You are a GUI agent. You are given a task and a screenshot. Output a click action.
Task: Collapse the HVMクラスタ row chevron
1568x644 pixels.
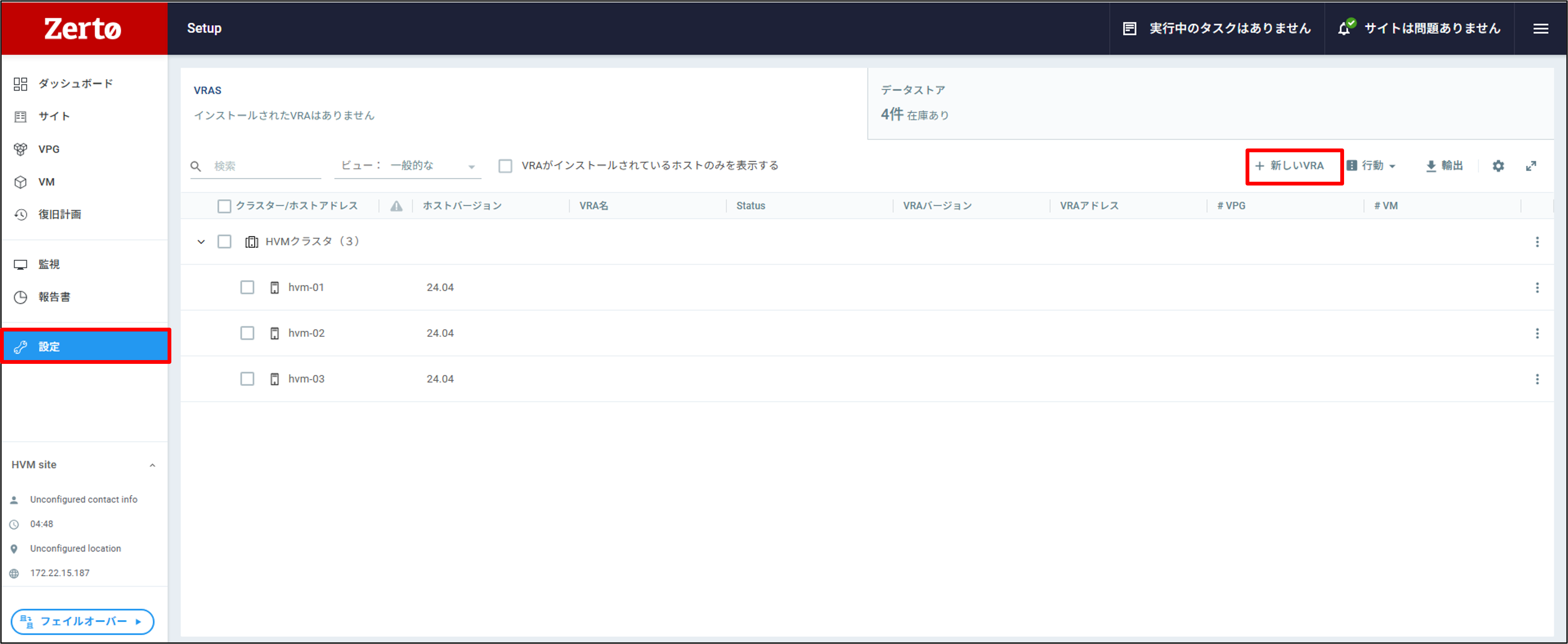pyautogui.click(x=201, y=242)
